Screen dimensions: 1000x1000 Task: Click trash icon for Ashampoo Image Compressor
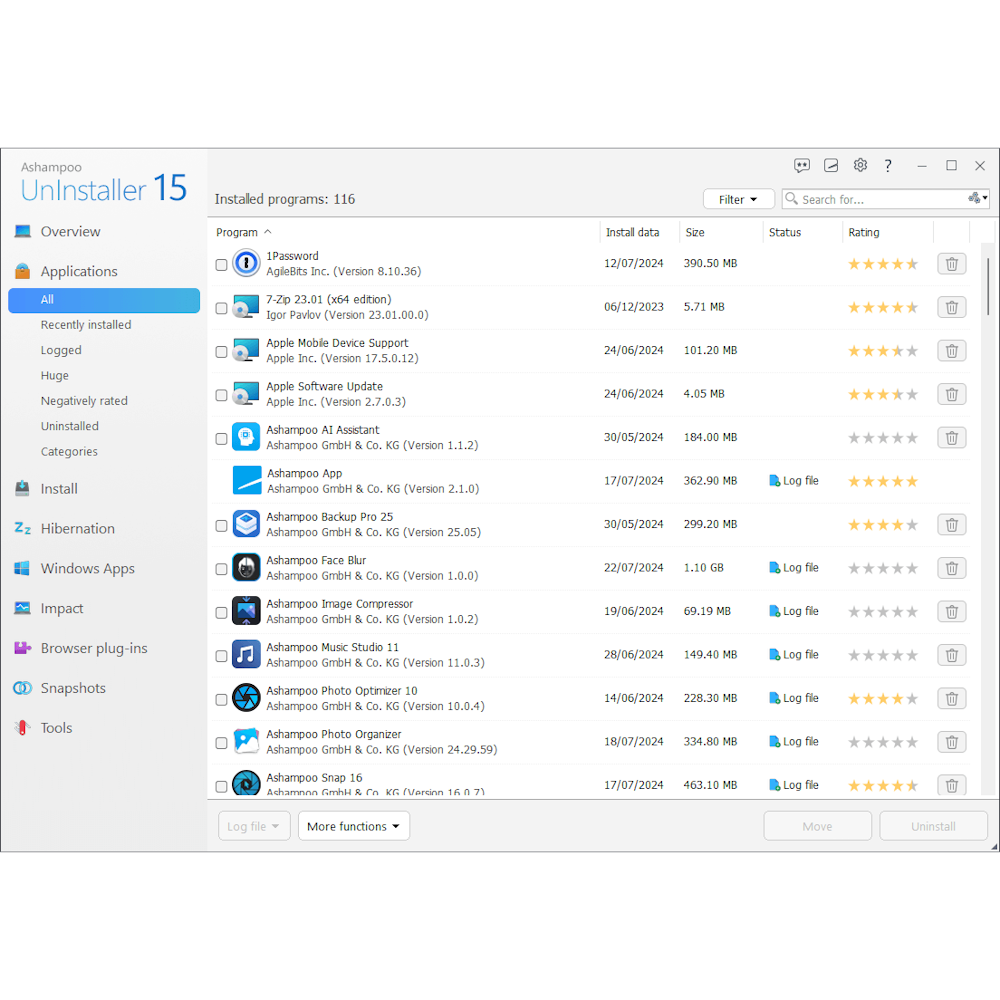952,612
